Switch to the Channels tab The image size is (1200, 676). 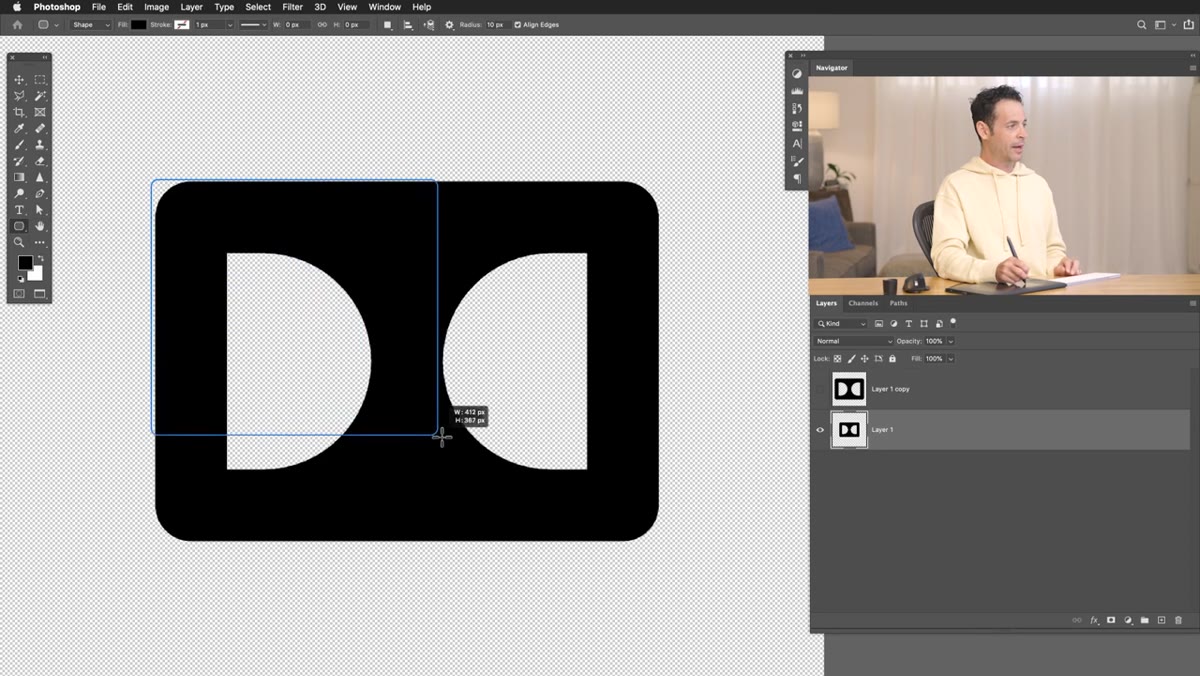tap(863, 303)
